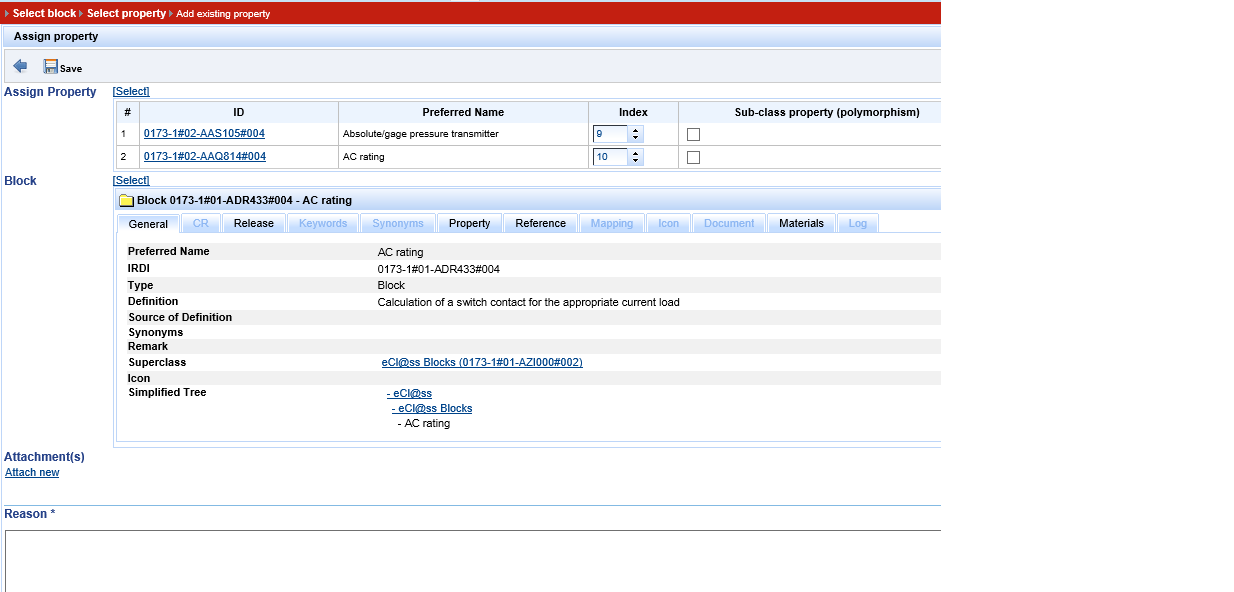Enable polymorphism checkbox for Absolute/gage pressure transmitter

(x=693, y=134)
